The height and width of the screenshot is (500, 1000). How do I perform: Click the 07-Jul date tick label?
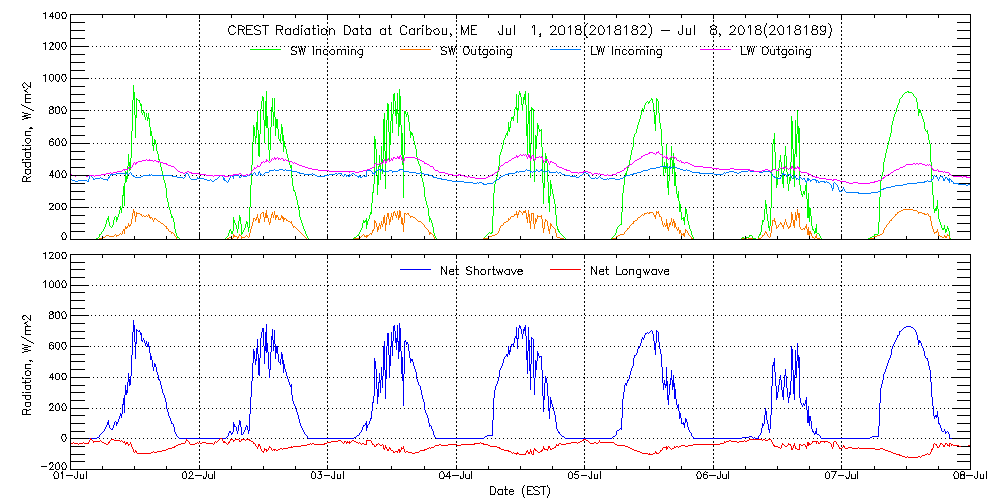point(842,477)
